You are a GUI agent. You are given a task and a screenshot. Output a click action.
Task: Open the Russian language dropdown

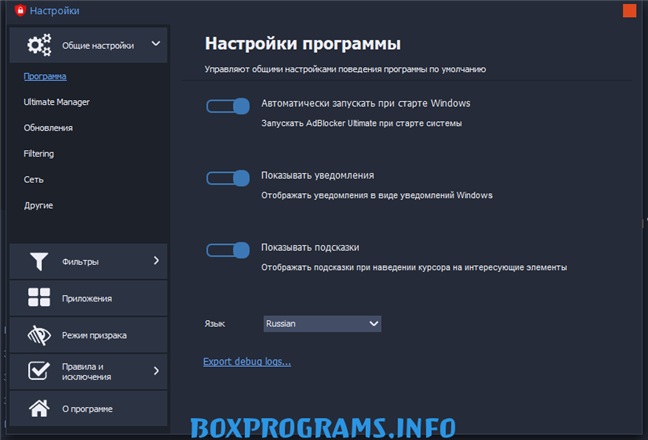click(322, 324)
